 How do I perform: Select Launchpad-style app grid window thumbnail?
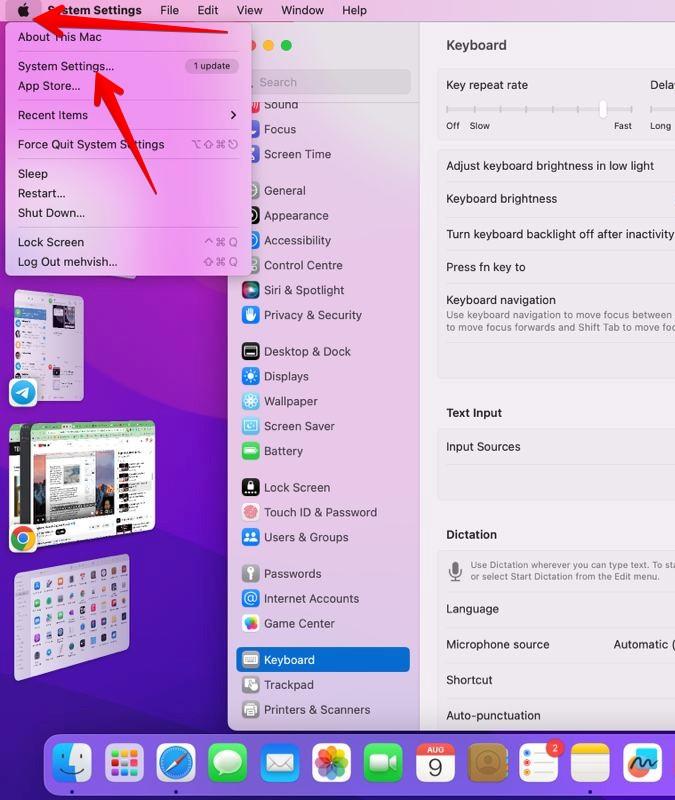(72, 617)
